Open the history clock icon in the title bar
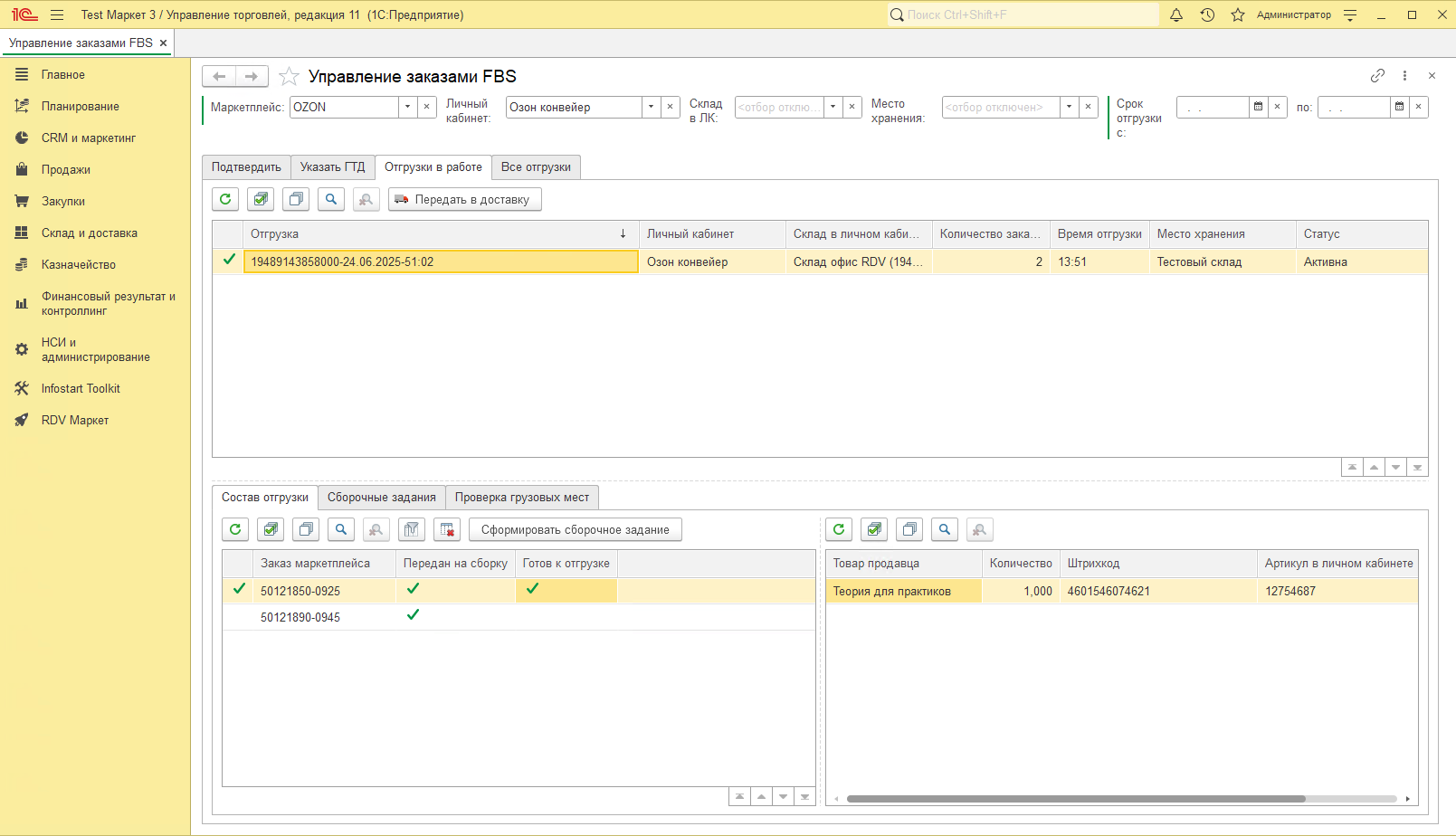This screenshot has width=1456, height=836. click(x=1207, y=14)
